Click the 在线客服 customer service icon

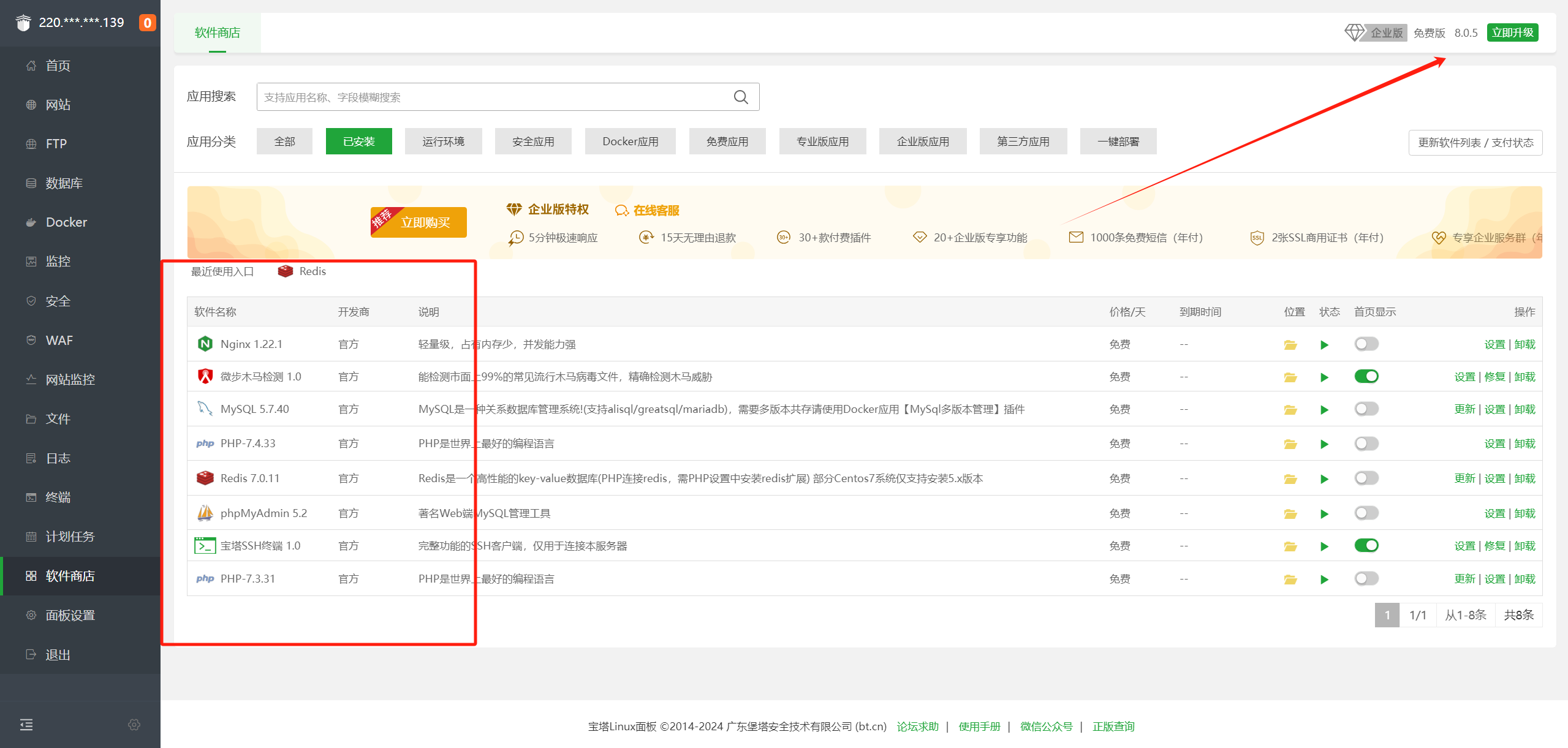tap(621, 210)
